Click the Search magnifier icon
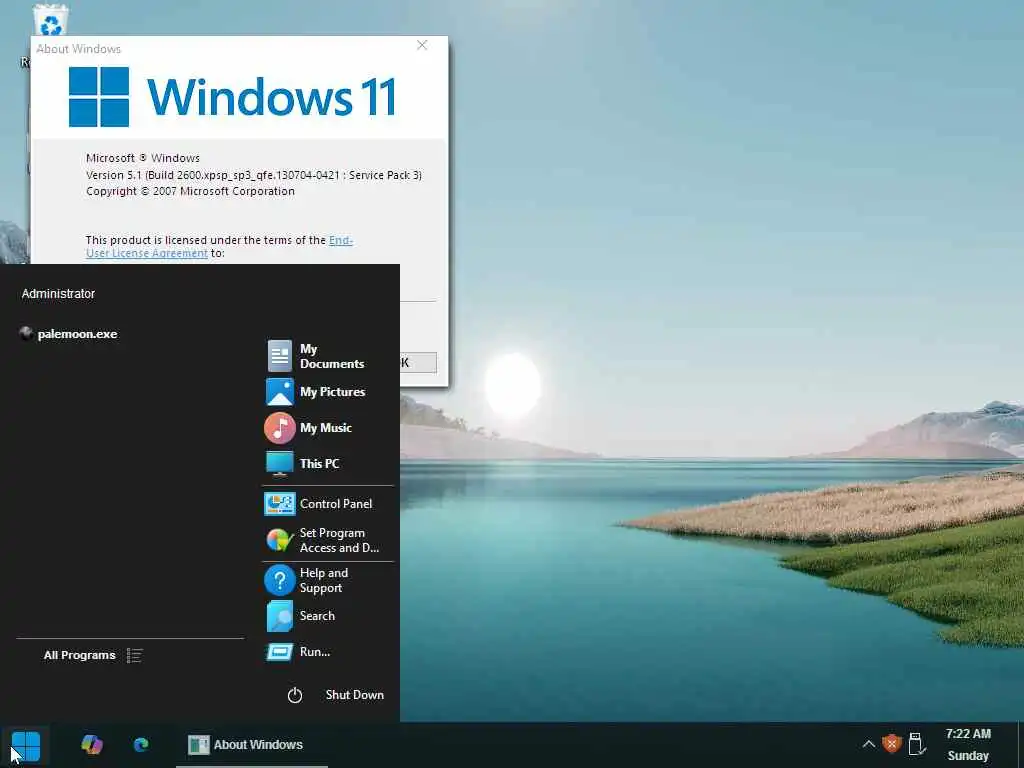 click(280, 616)
